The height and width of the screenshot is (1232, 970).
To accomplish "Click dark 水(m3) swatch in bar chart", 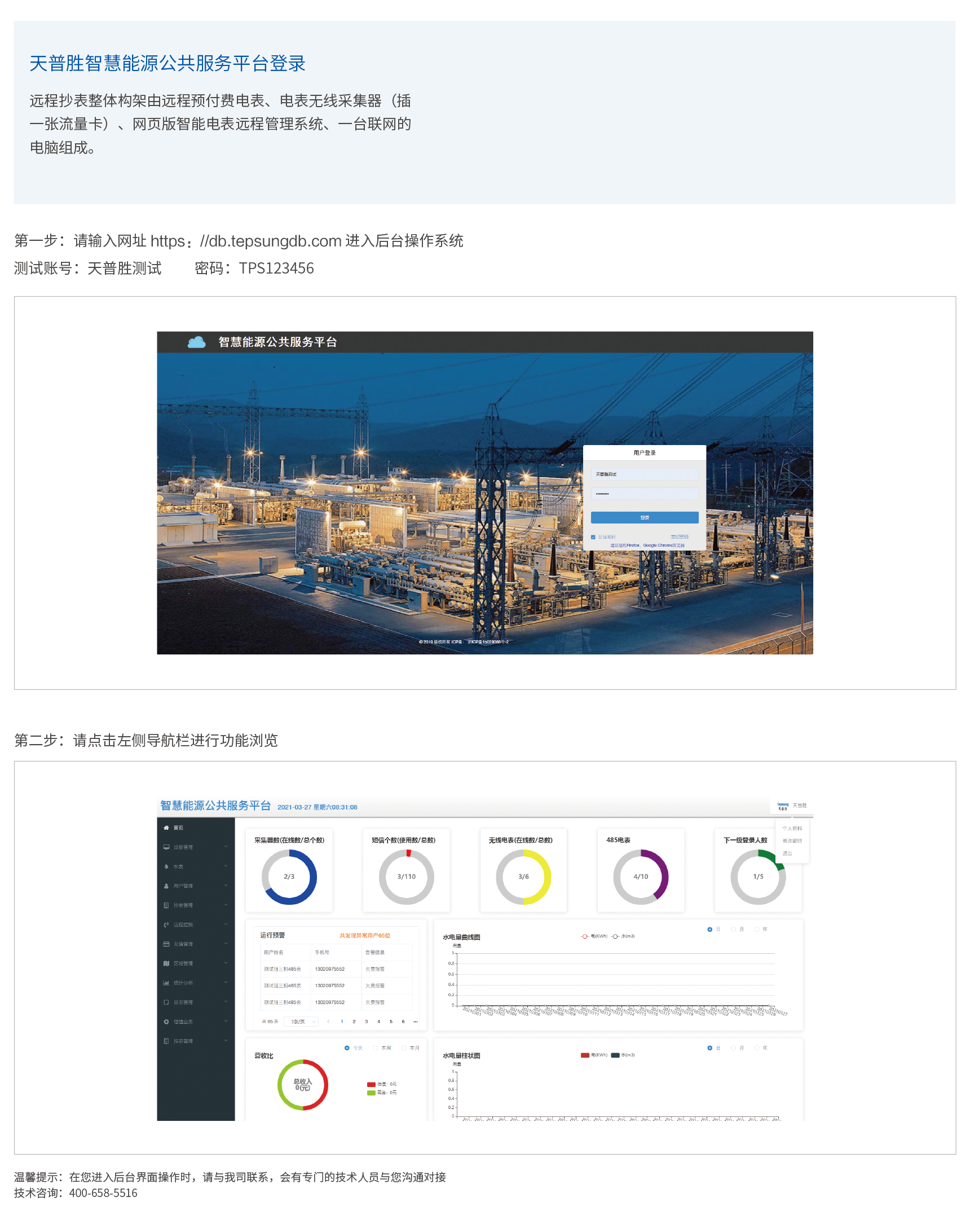I will 615,1055.
